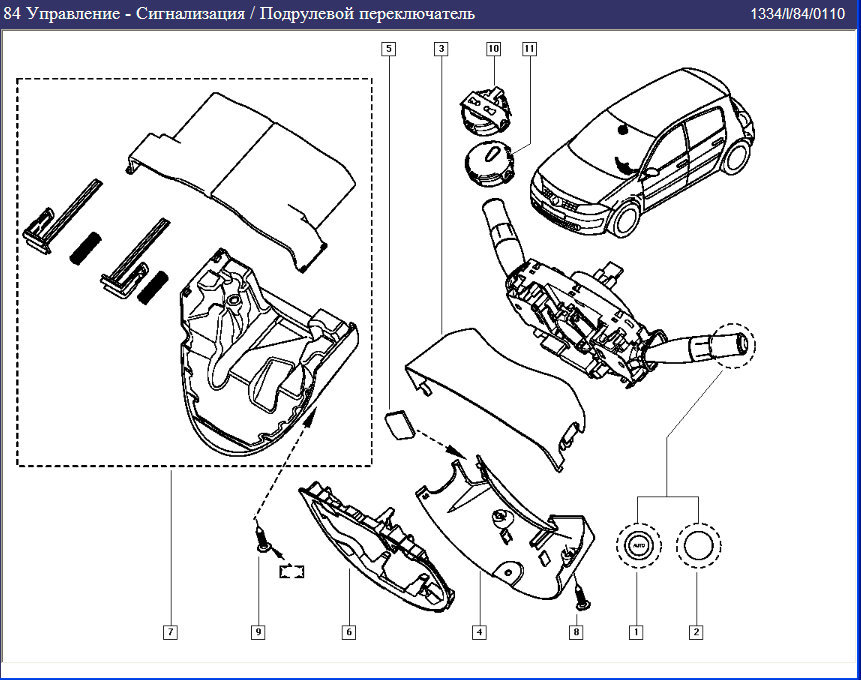The width and height of the screenshot is (861, 680).
Task: Click the rotary contact ring of callout 10
Action: tap(485, 110)
